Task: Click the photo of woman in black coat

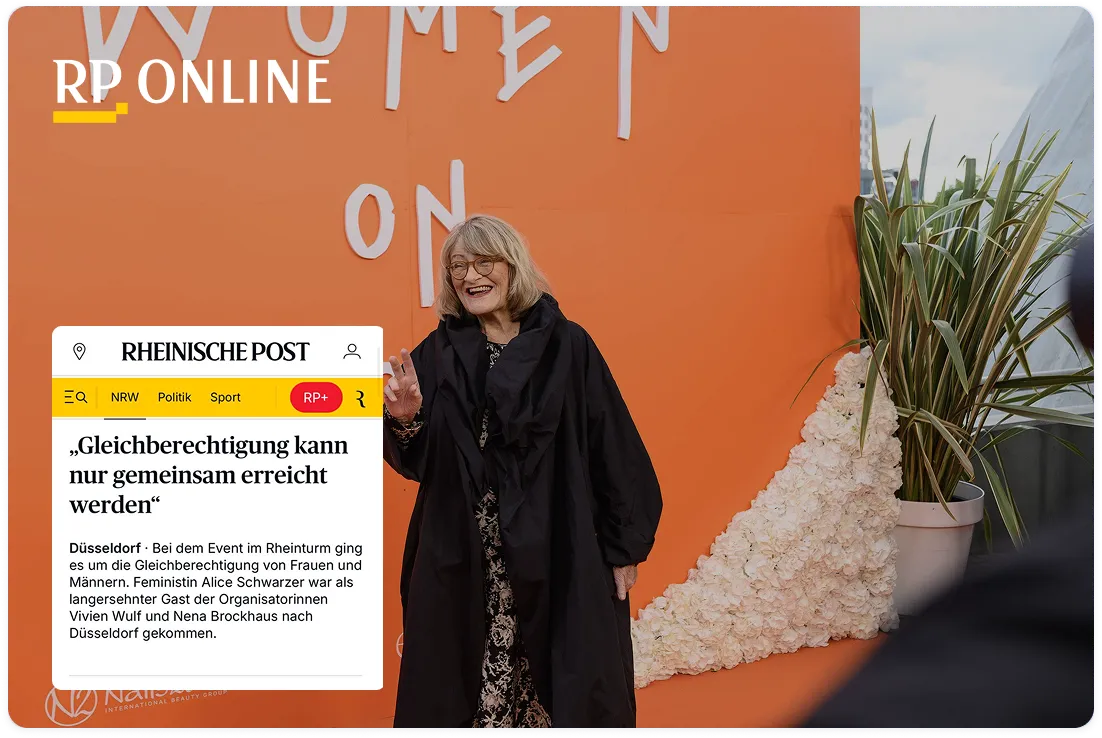Action: [x=525, y=472]
